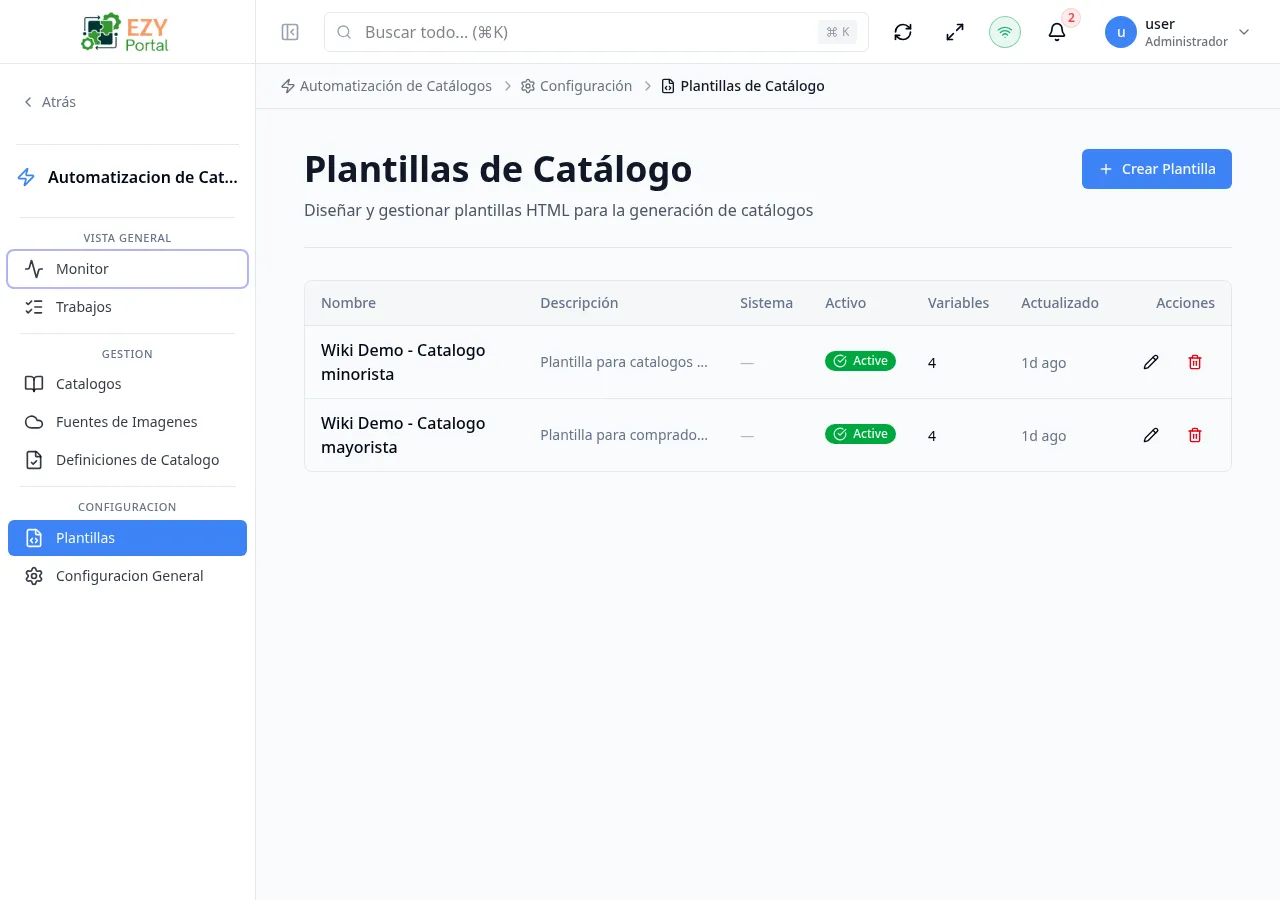The height and width of the screenshot is (900, 1280).
Task: Go back with the Atrás link
Action: 50,102
